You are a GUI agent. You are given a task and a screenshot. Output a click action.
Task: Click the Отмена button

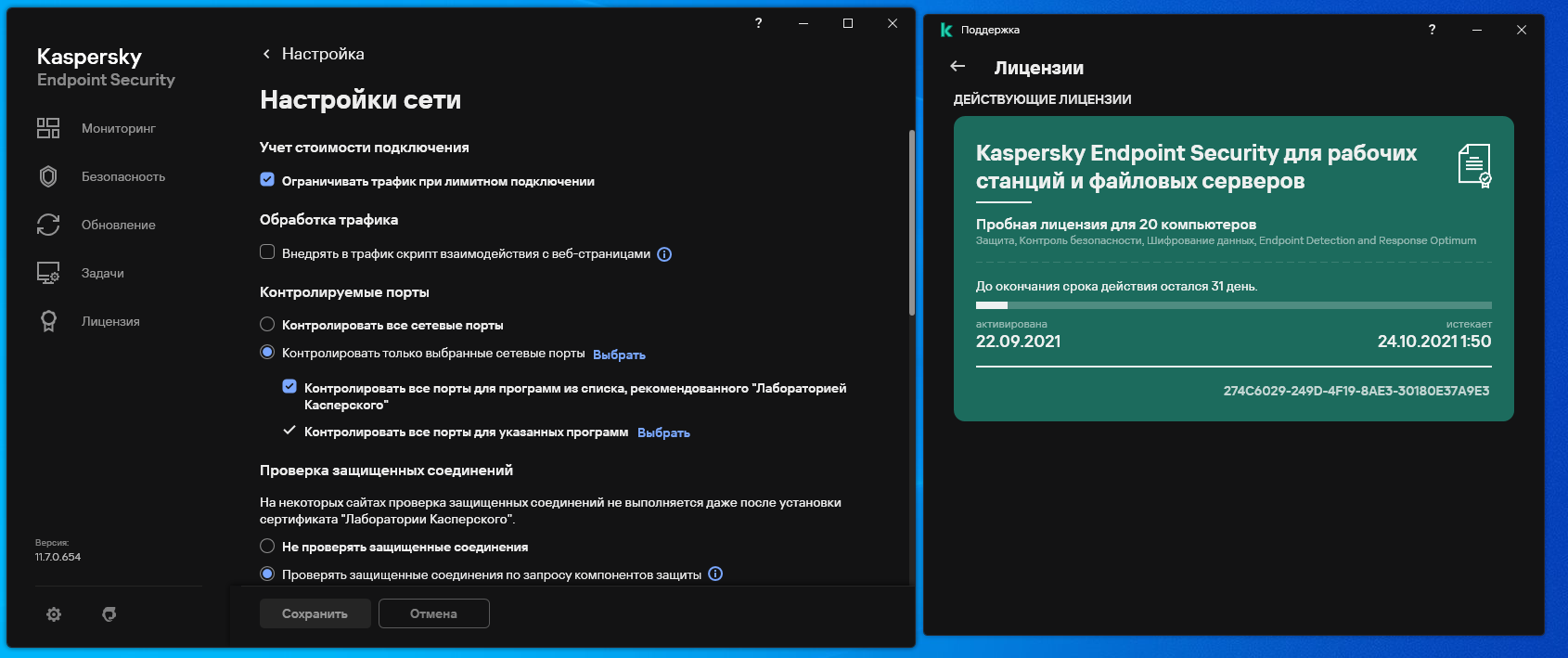pos(434,613)
